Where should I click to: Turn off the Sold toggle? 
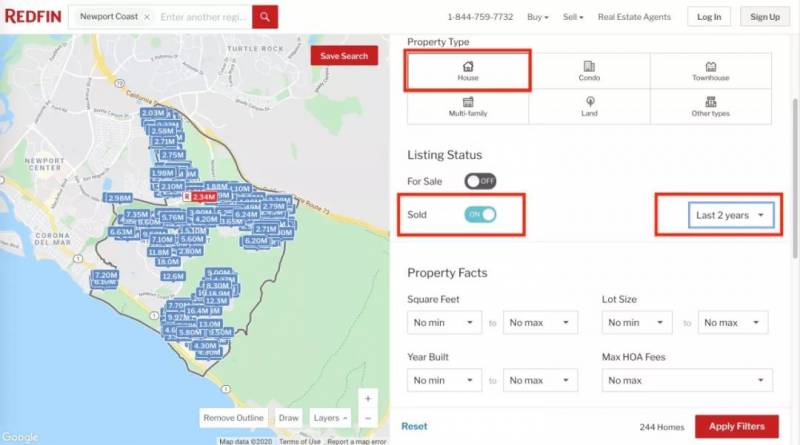pos(480,214)
